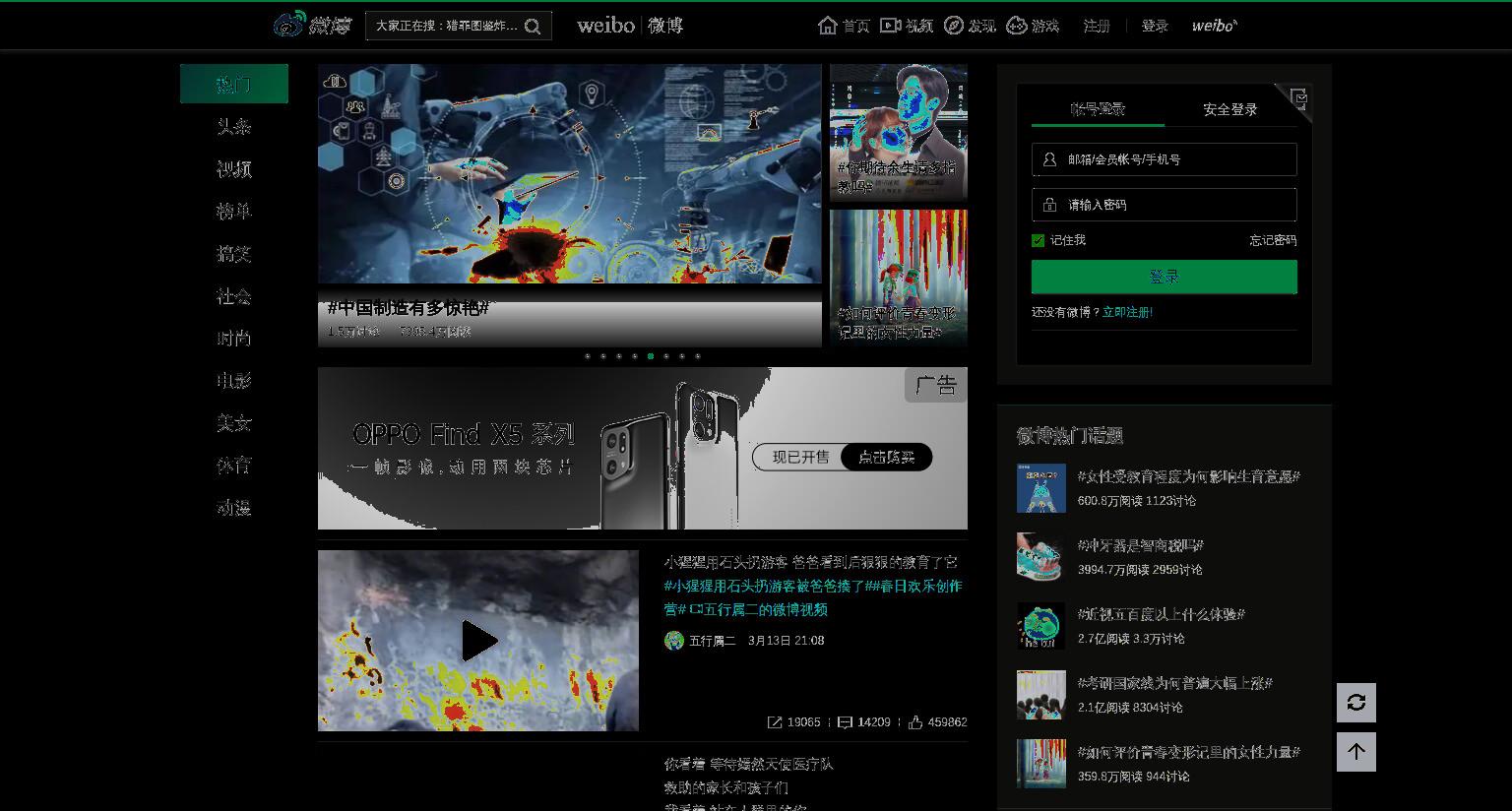Click the lock icon in password field
Screen dimensions: 1512x811
click(1049, 205)
